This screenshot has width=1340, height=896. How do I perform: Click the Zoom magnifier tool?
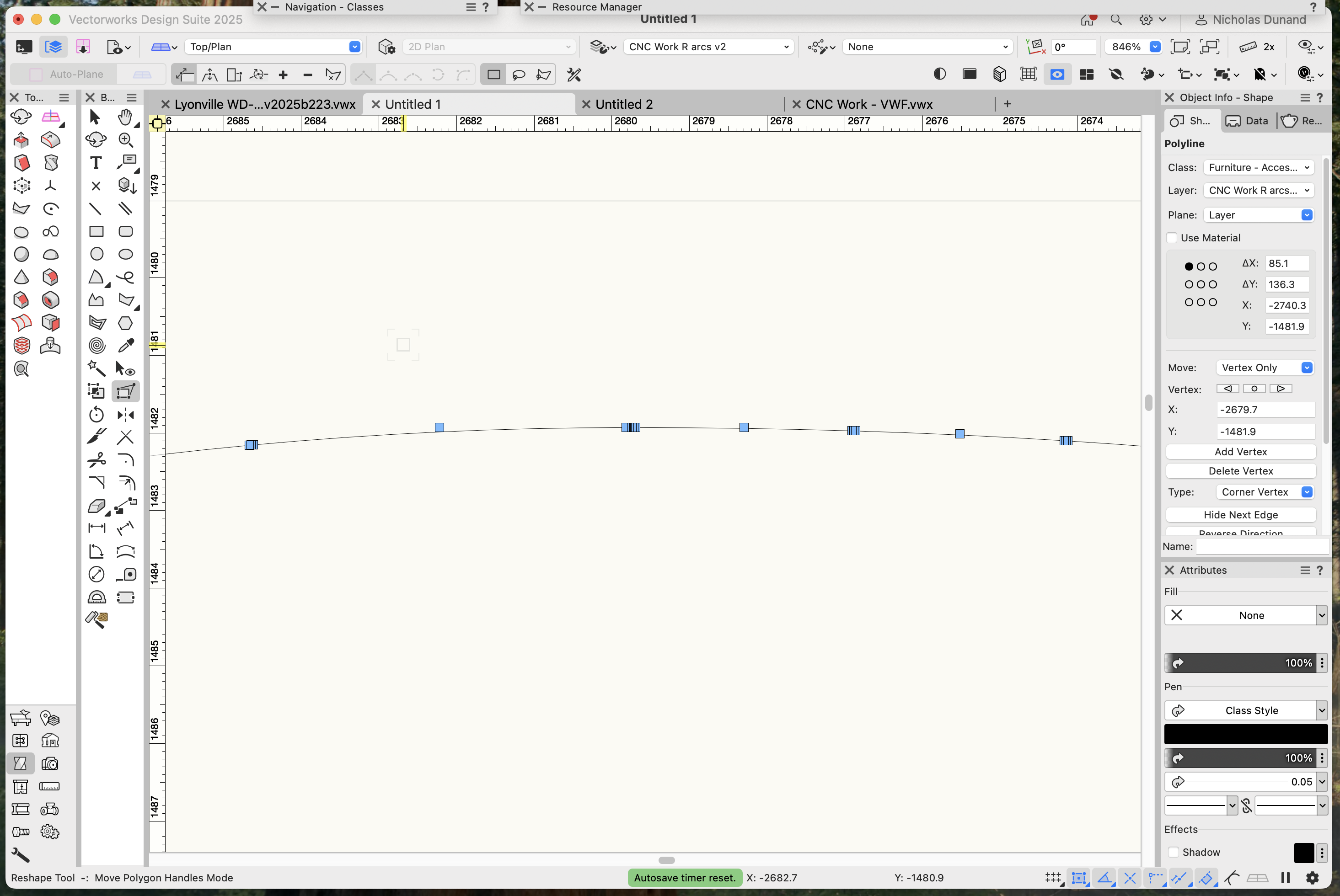tap(126, 140)
